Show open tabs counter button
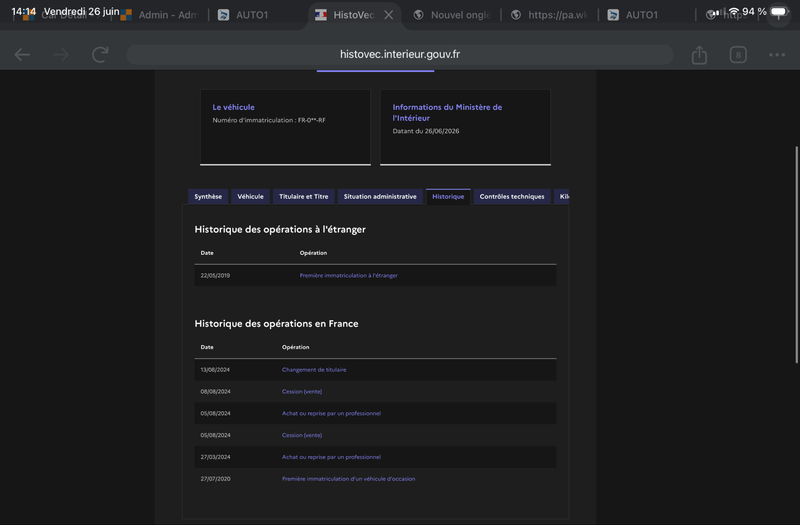800x525 pixels. point(738,55)
